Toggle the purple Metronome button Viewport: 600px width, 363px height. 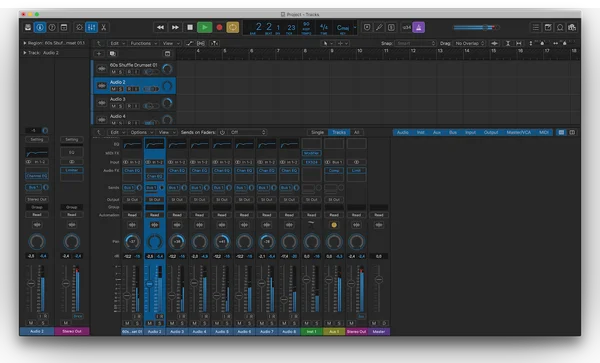point(419,28)
